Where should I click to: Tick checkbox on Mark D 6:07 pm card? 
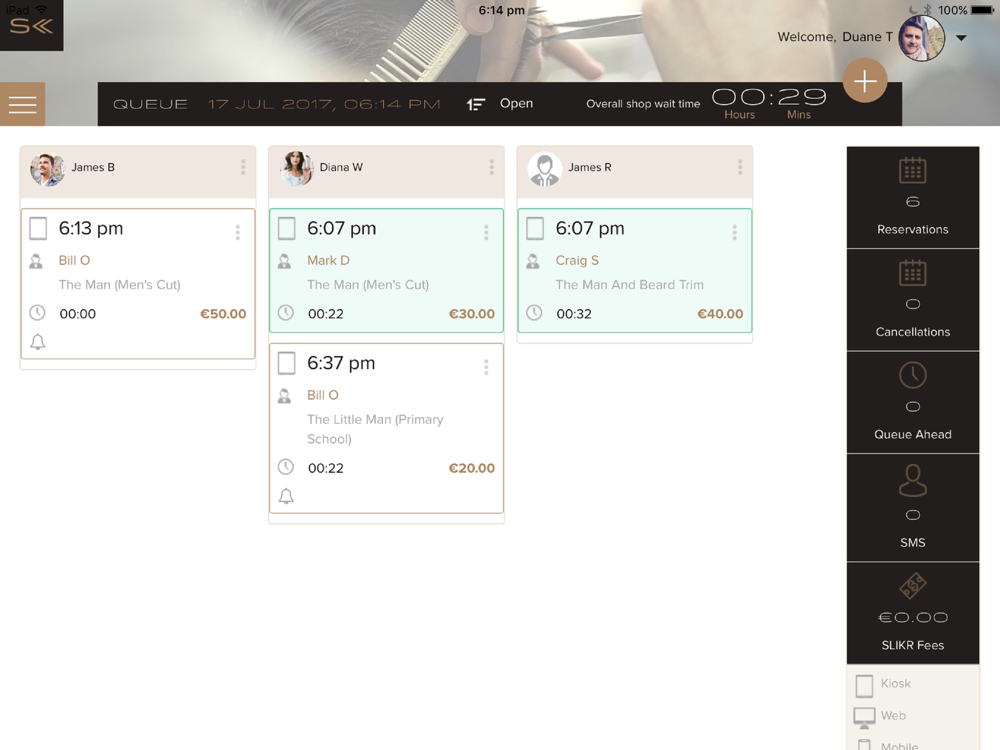[x=286, y=228]
